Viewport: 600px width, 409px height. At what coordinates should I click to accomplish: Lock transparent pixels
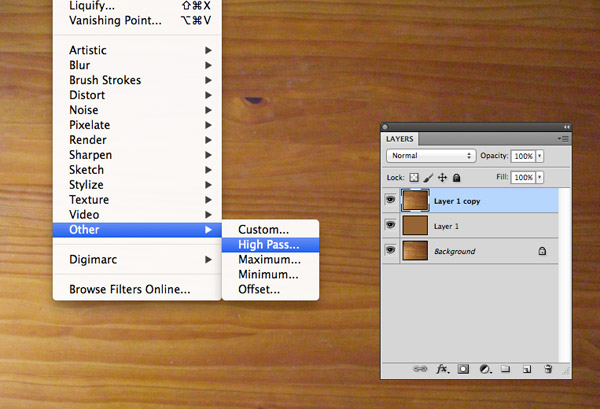coord(415,177)
